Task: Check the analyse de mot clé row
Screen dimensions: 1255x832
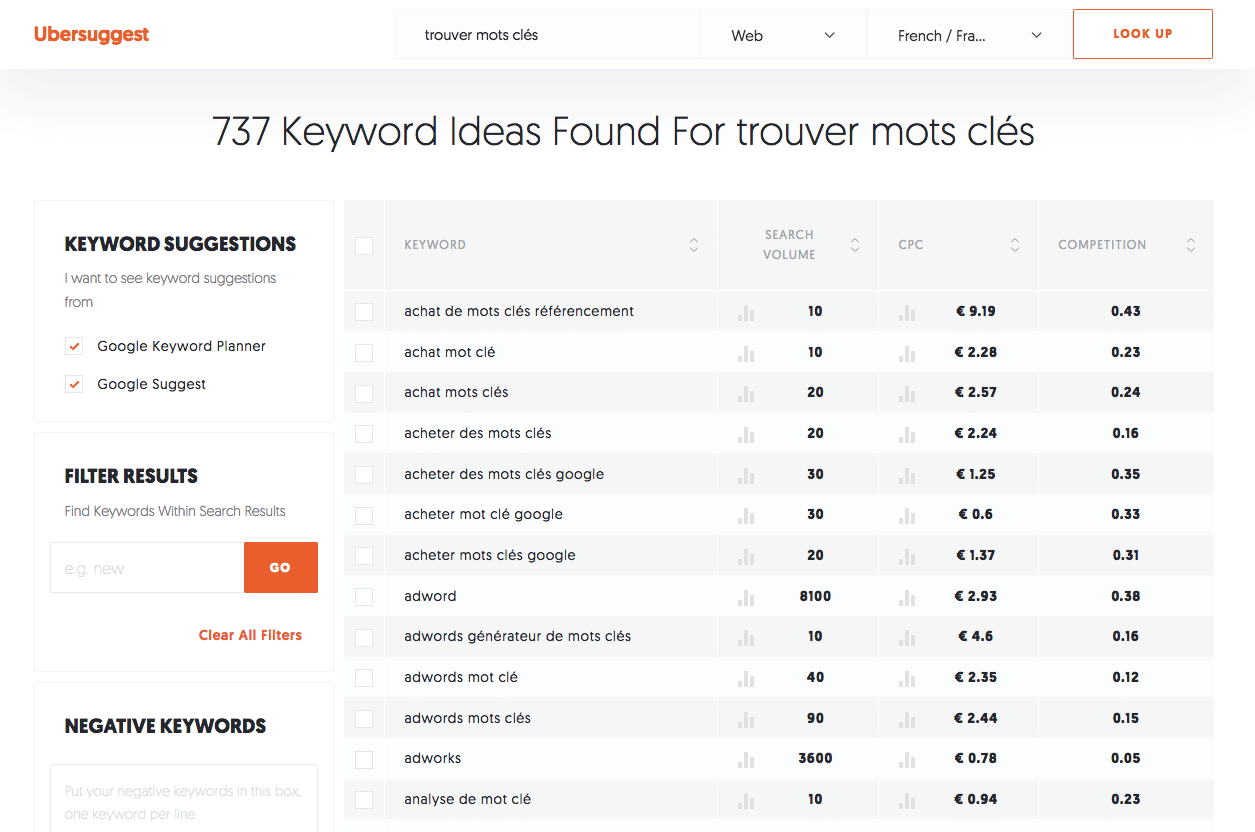Action: pos(364,800)
